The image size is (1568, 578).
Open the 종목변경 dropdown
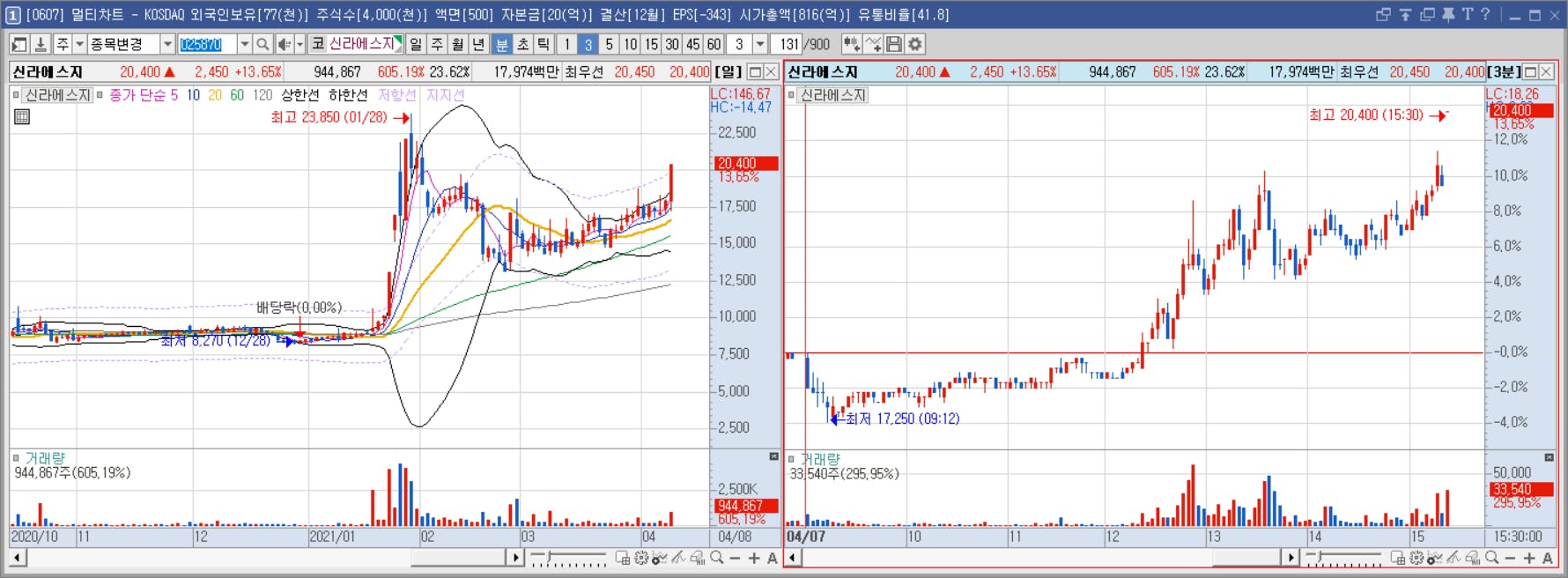tap(167, 44)
